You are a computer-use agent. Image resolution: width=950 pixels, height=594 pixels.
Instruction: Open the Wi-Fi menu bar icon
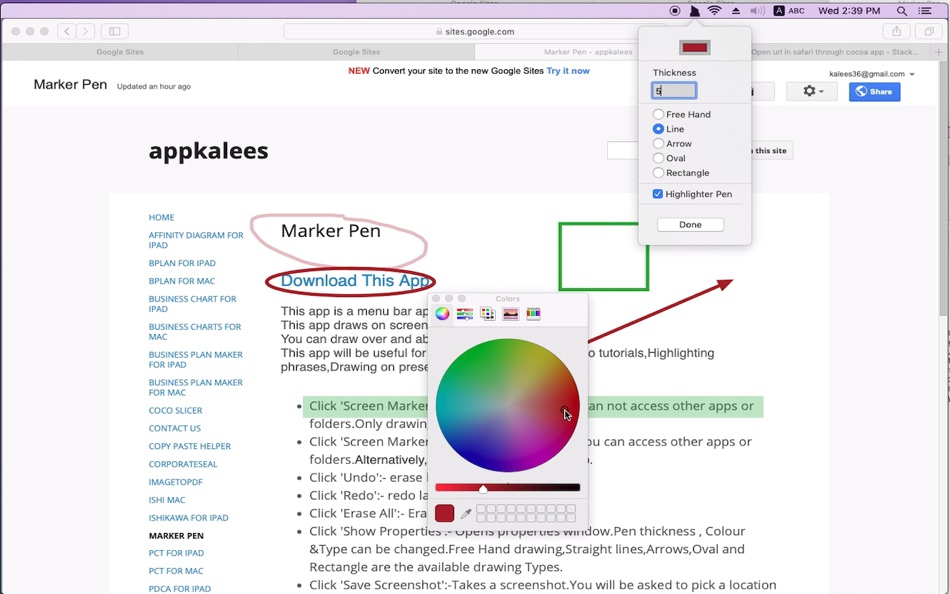pos(715,11)
